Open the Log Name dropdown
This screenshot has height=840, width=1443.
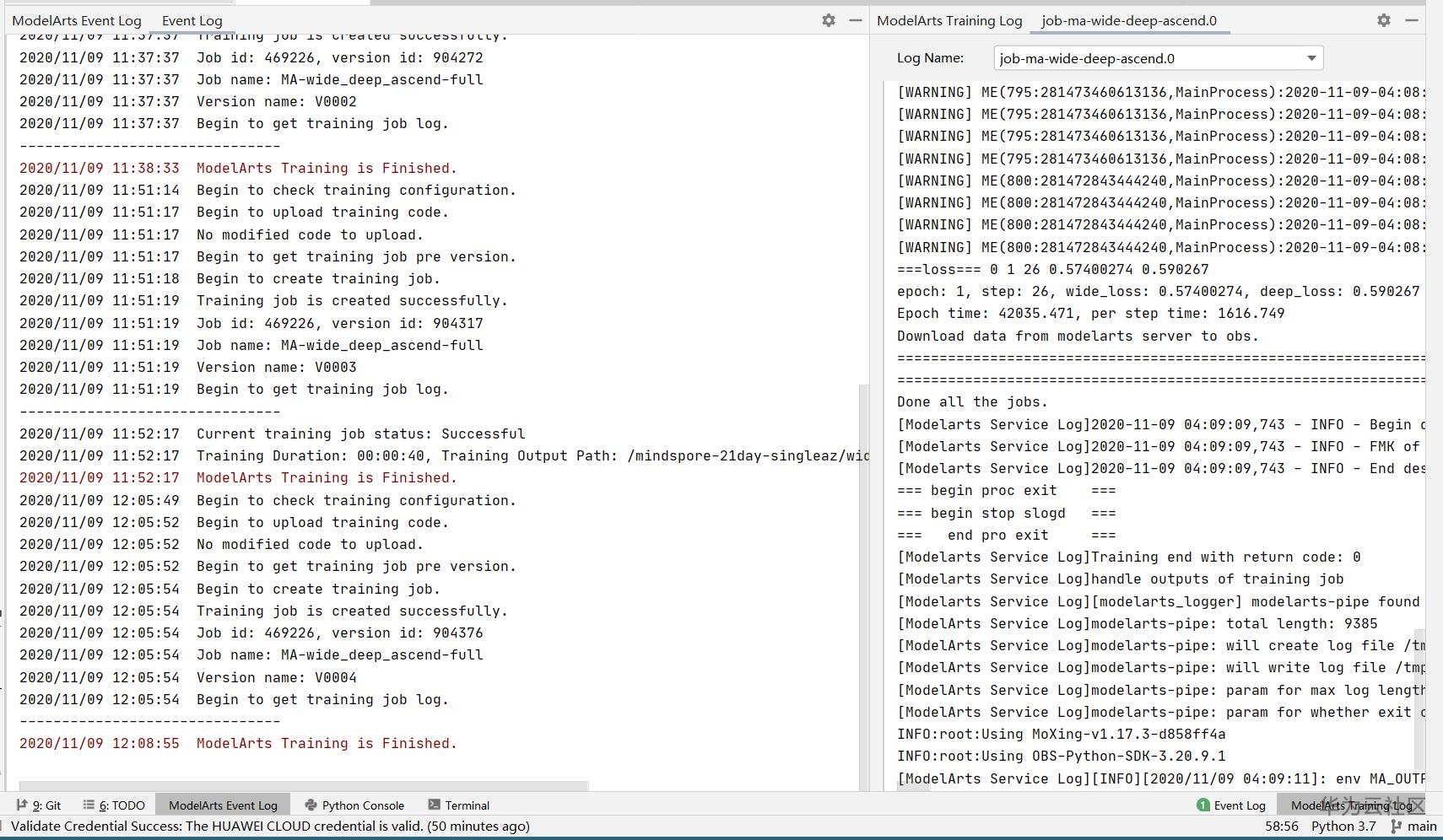pos(1159,58)
